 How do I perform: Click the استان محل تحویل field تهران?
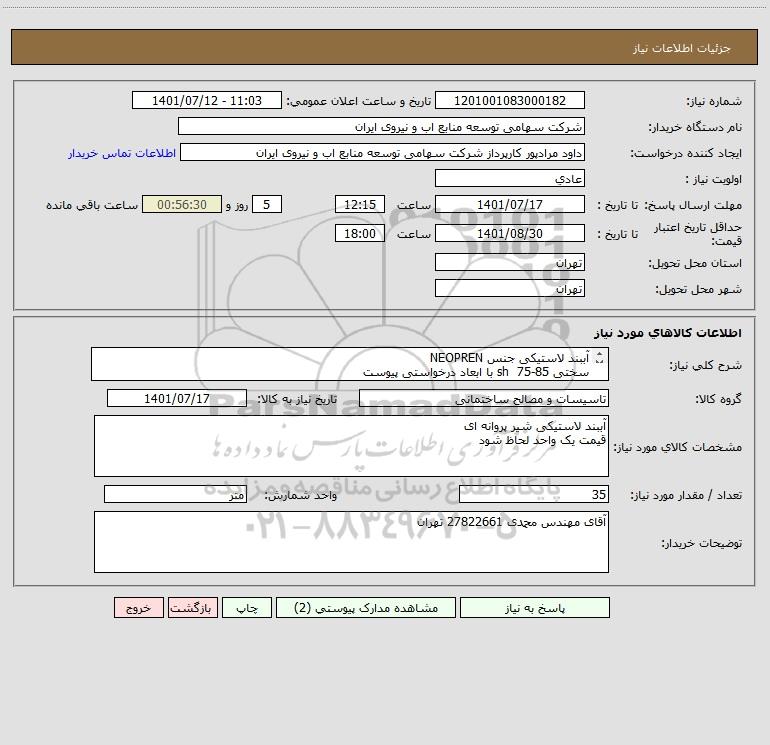(510, 262)
